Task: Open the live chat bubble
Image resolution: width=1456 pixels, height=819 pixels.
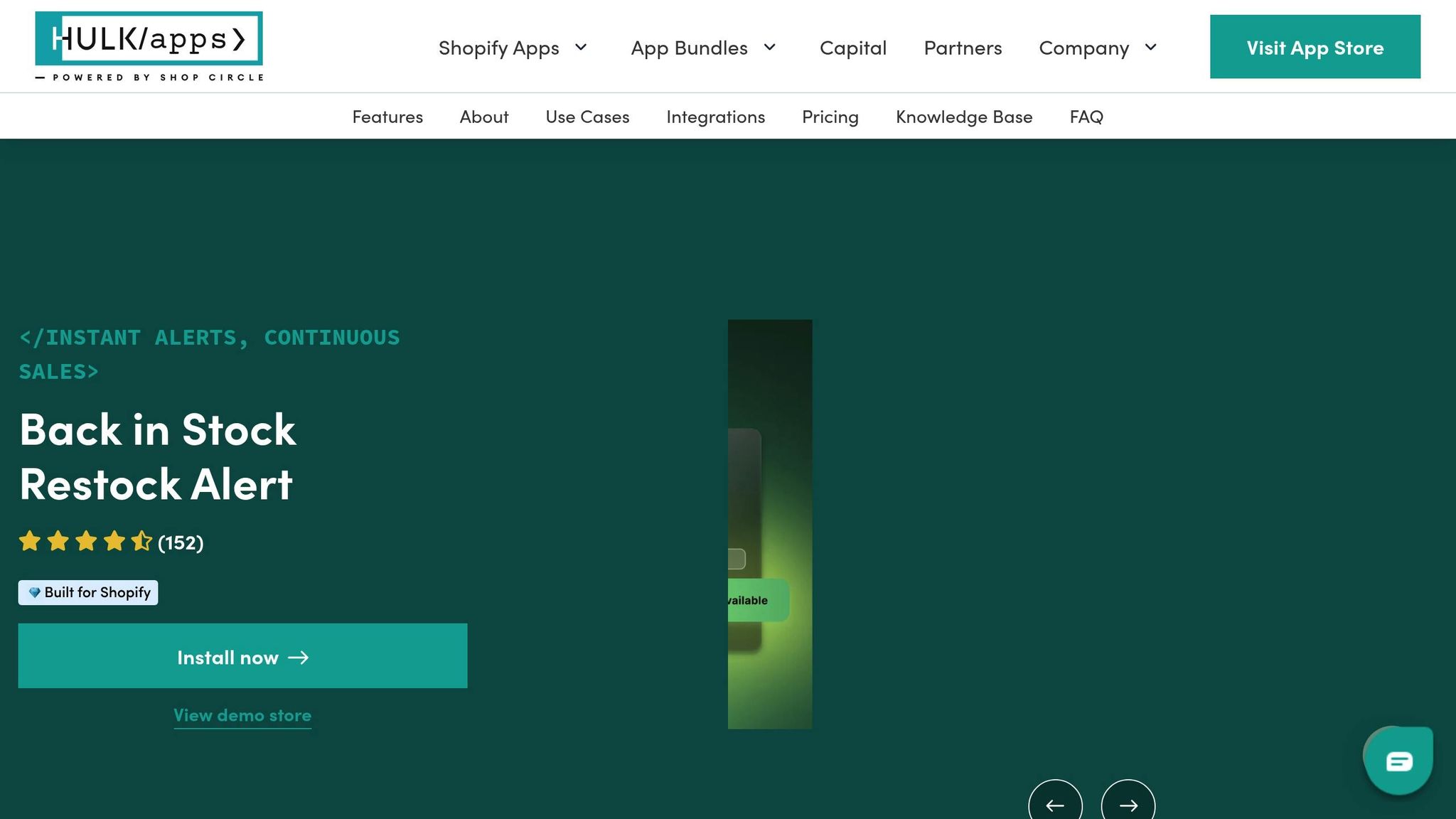Action: click(1398, 761)
